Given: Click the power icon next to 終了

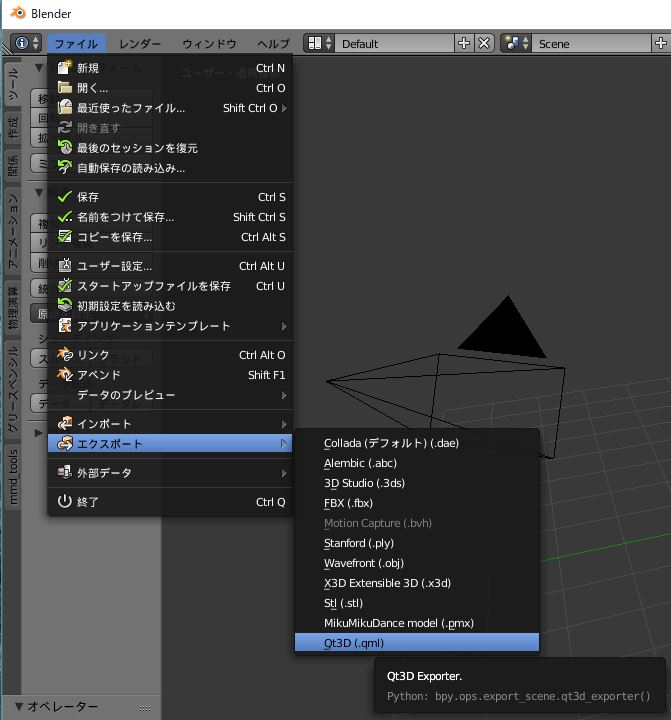Looking at the screenshot, I should click(65, 501).
